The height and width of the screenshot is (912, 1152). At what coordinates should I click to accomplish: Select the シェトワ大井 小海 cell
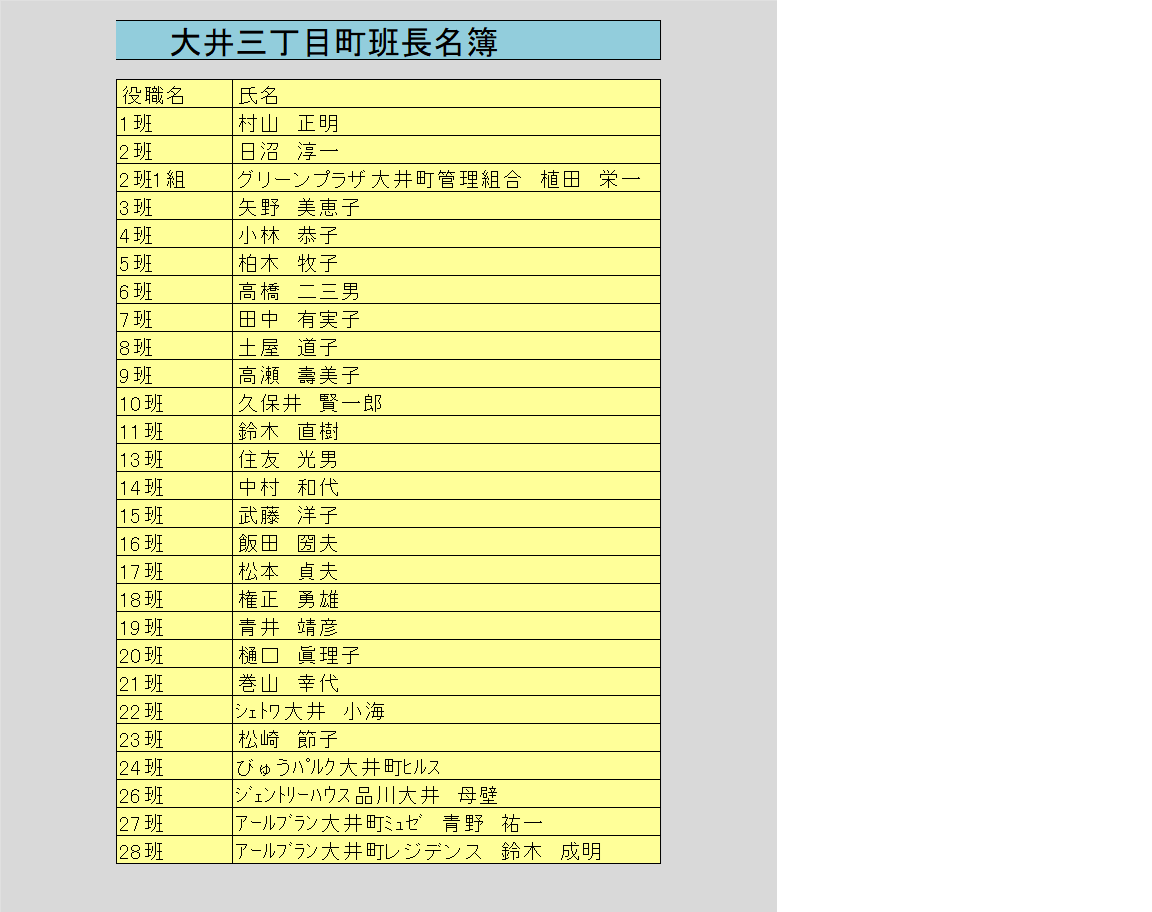point(446,712)
